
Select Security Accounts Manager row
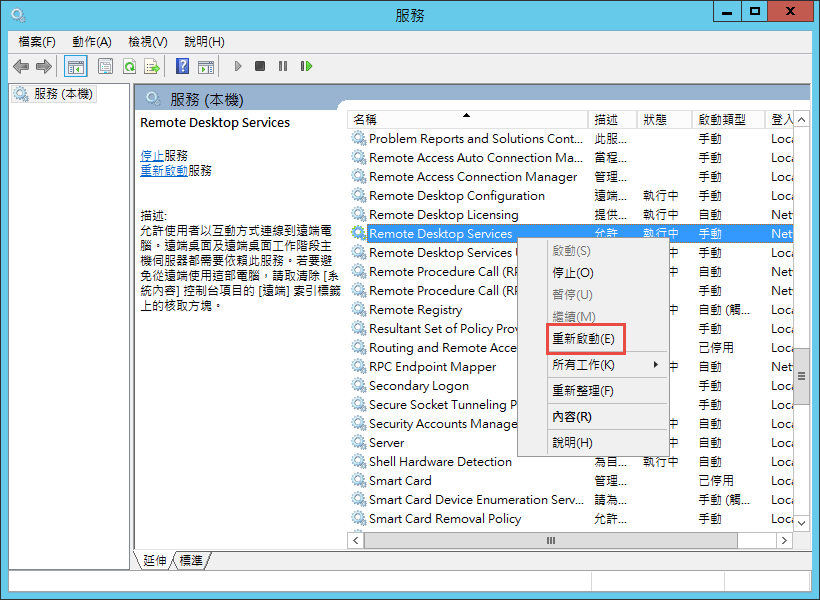[x=433, y=424]
